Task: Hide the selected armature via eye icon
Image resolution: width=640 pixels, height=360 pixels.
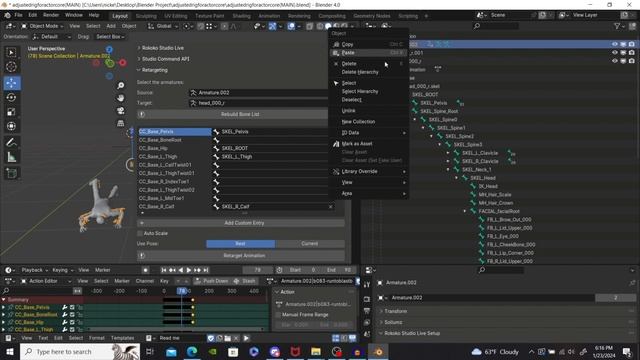Action: [x=615, y=44]
